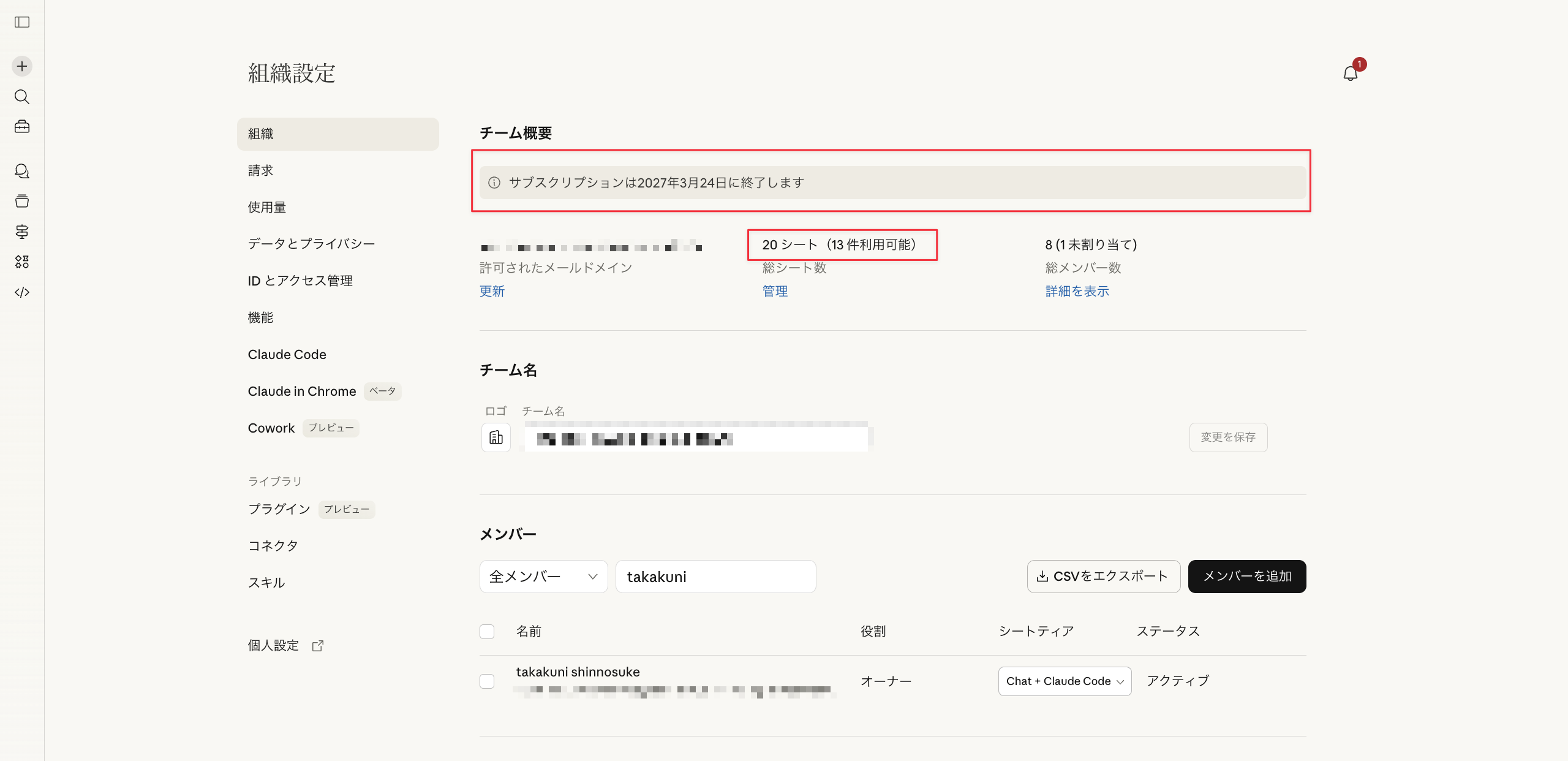Select Claude Code in settings menu
Image resolution: width=1568 pixels, height=761 pixels.
tap(287, 355)
